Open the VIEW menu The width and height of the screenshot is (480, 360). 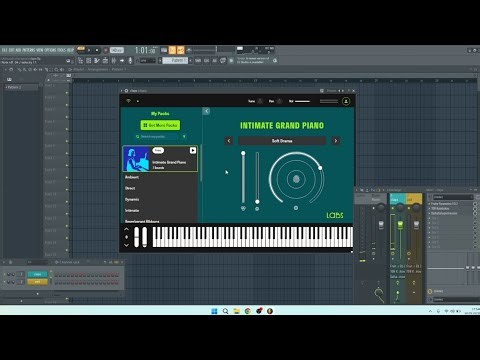[39, 50]
